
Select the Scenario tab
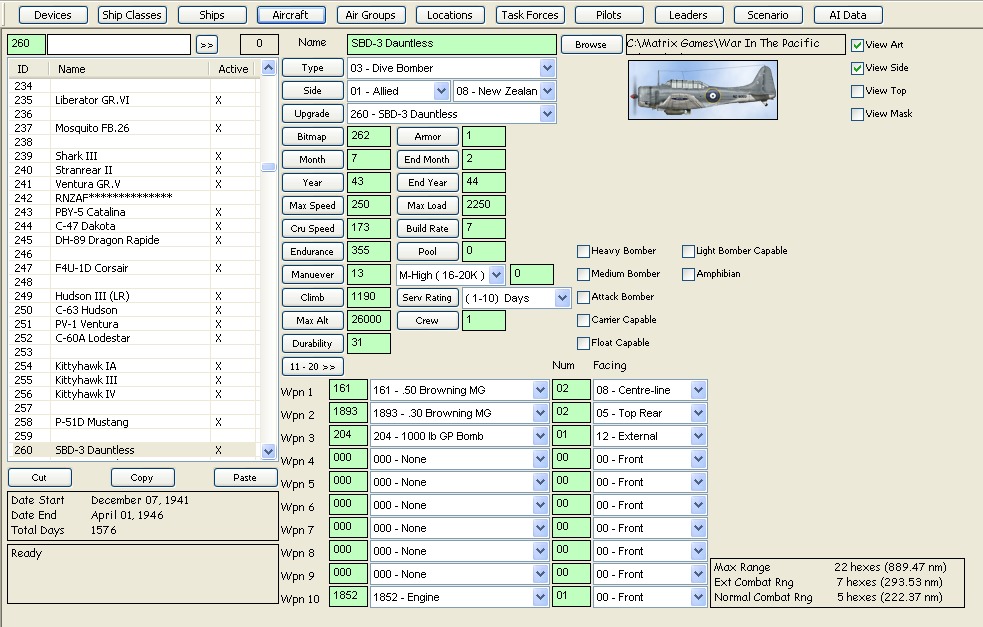coord(767,14)
